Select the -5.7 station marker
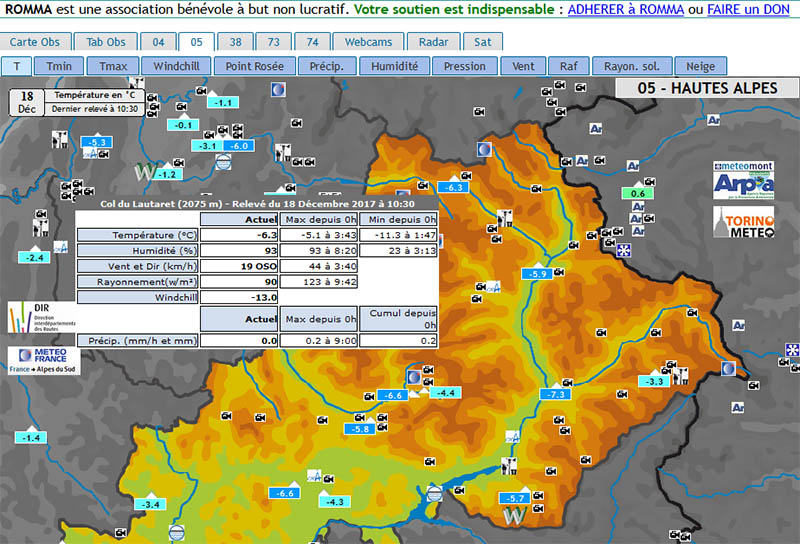 516,498
